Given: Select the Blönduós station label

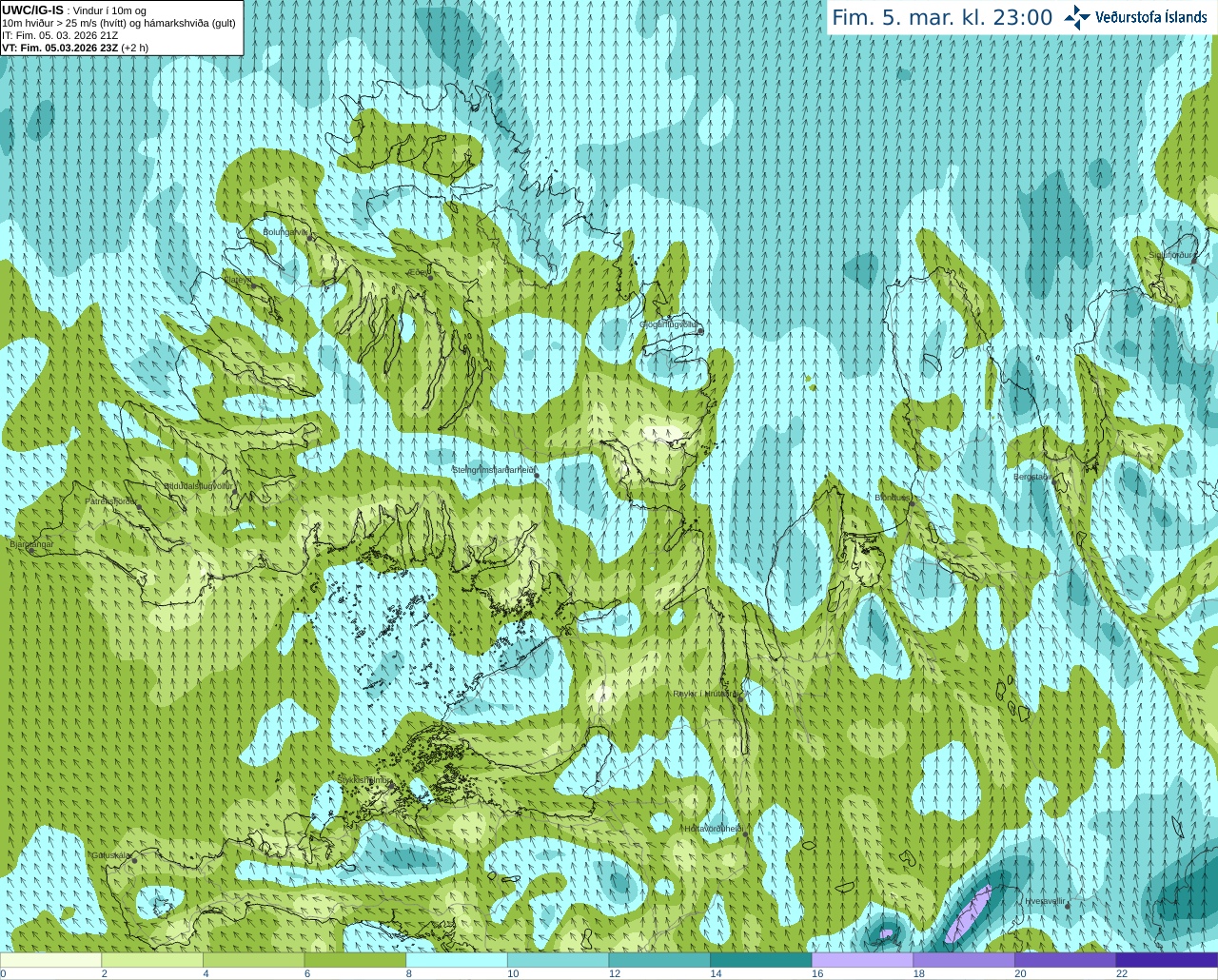Looking at the screenshot, I should coord(893,498).
